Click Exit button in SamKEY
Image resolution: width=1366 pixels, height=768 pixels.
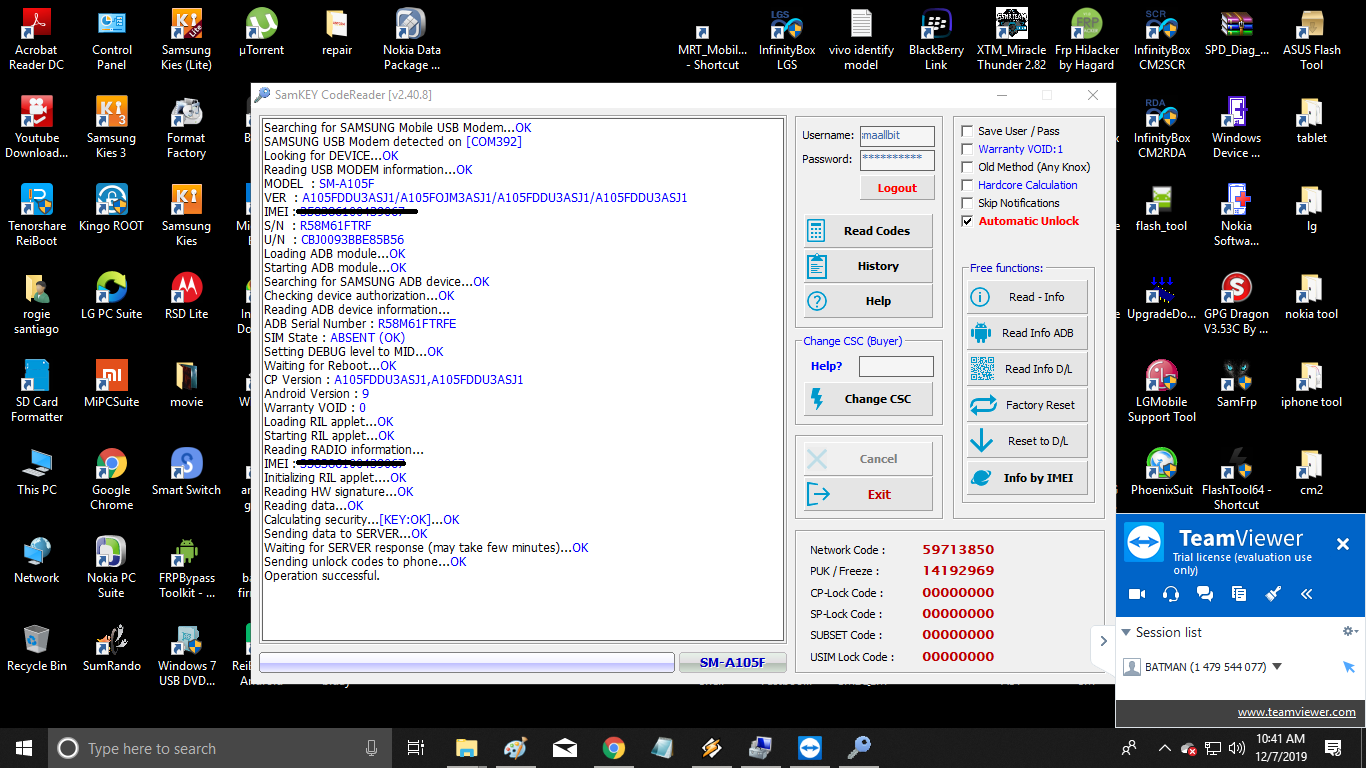pos(868,494)
